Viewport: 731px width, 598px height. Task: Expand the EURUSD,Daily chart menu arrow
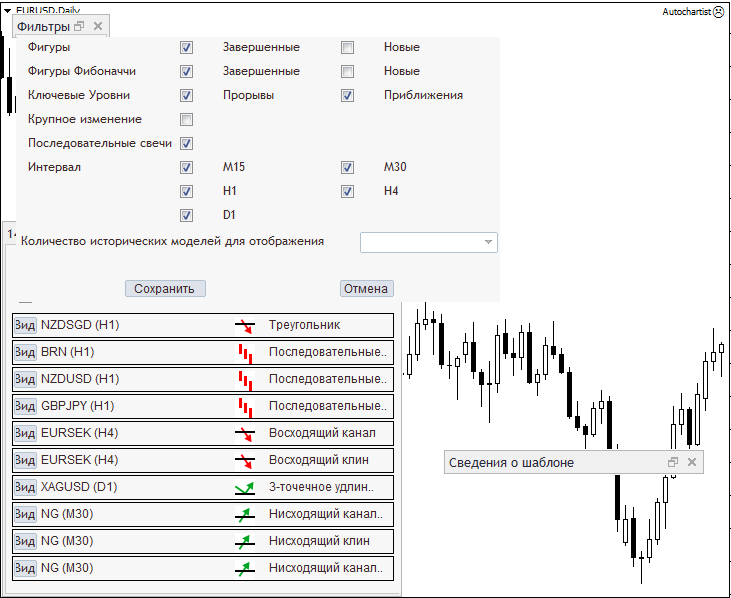coord(8,10)
